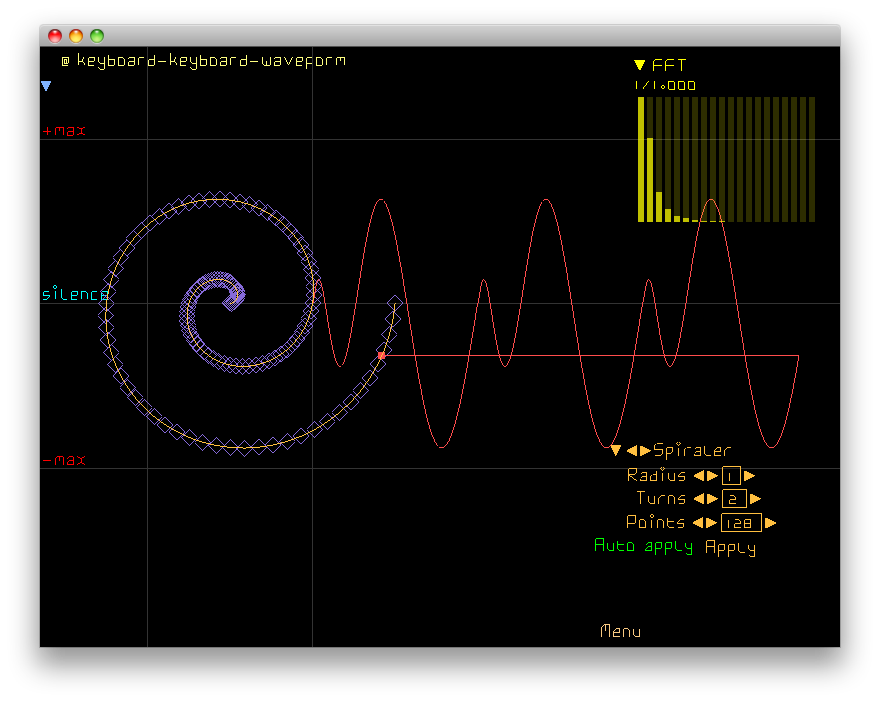Click the Spiraler plugin name label
Screen dimensions: 880x702
pos(692,451)
